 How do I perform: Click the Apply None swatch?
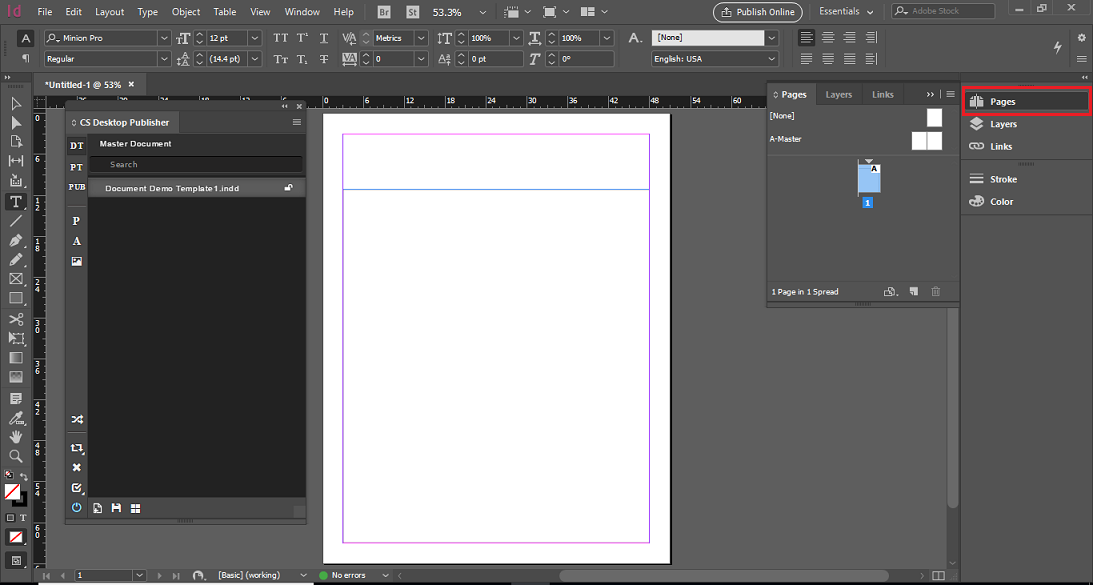tap(15, 538)
